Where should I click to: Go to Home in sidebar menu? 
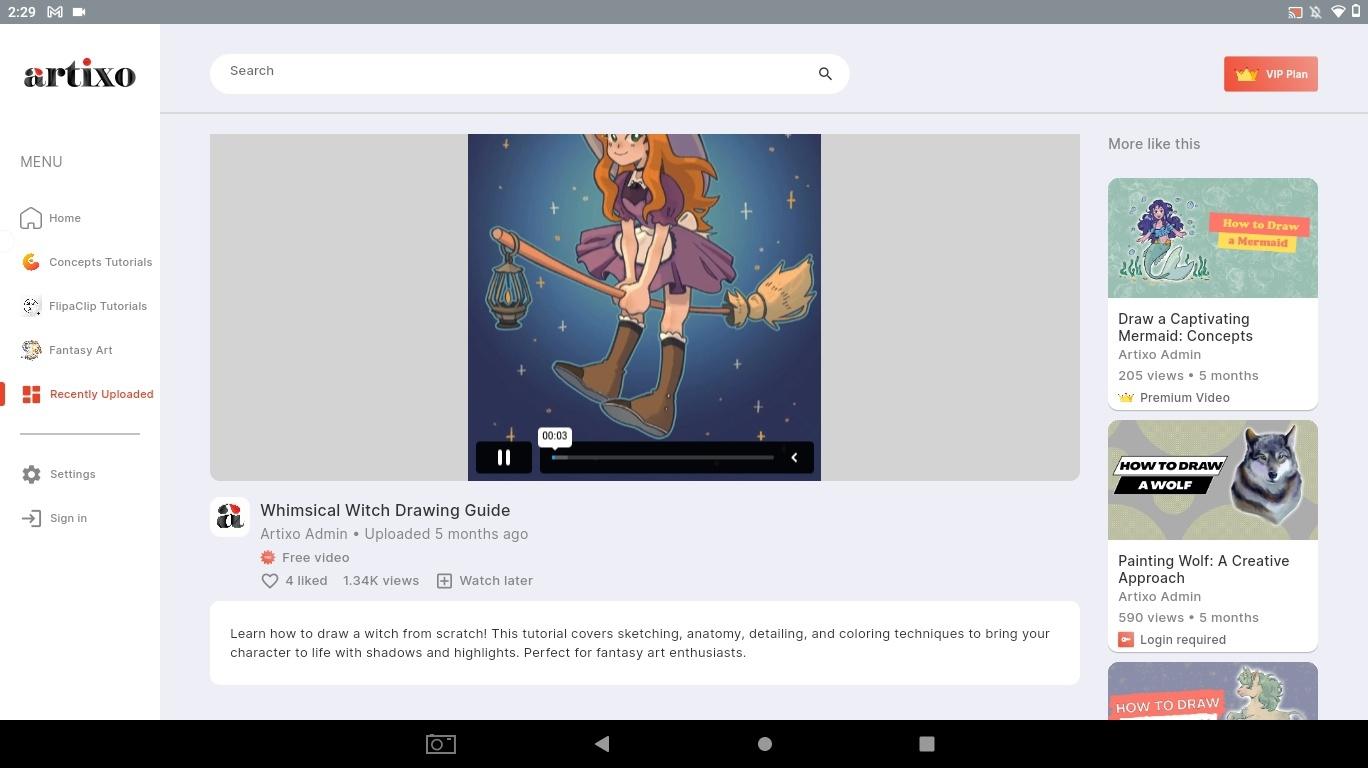pyautogui.click(x=64, y=218)
